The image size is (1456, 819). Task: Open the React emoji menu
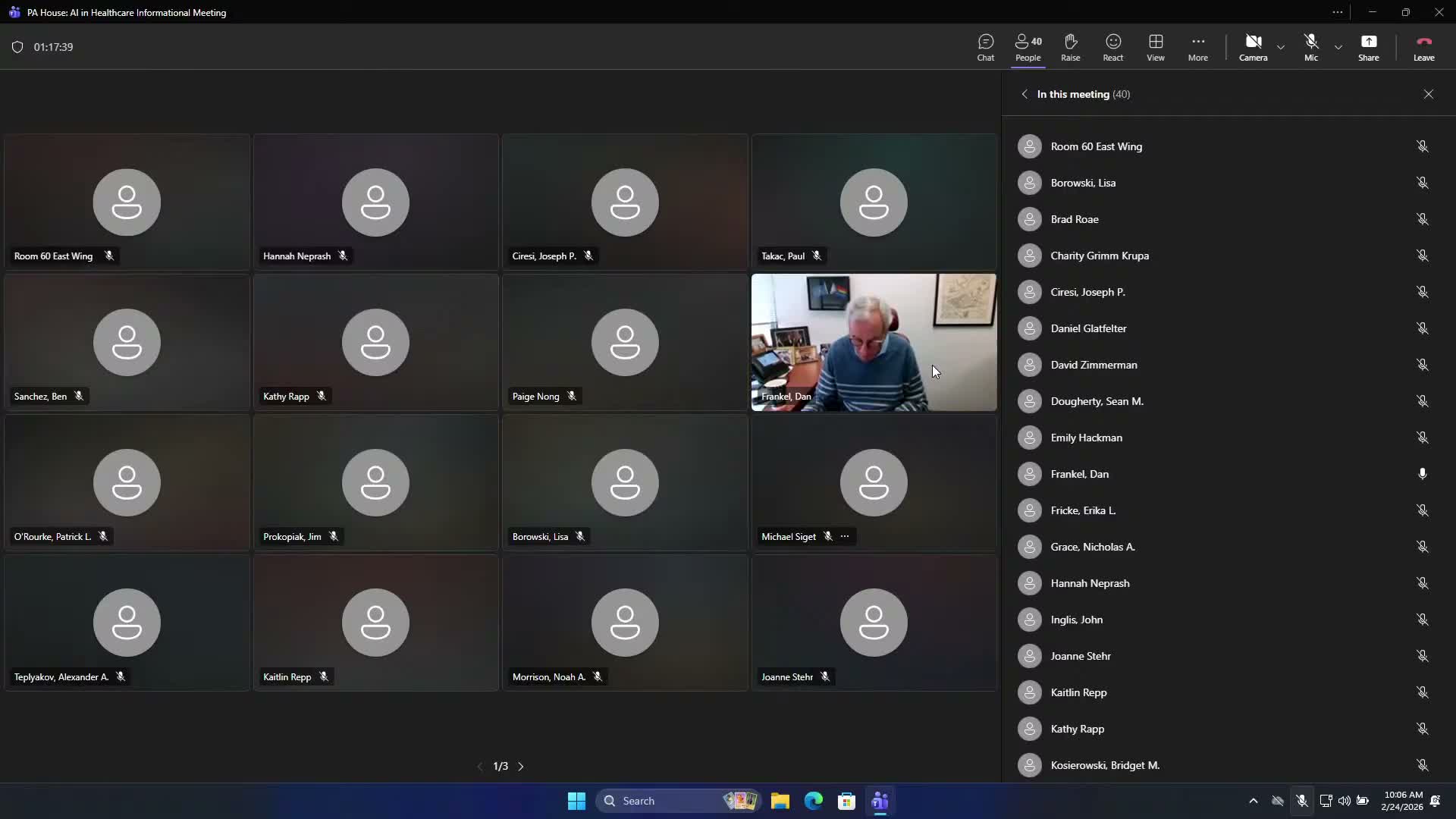1112,47
